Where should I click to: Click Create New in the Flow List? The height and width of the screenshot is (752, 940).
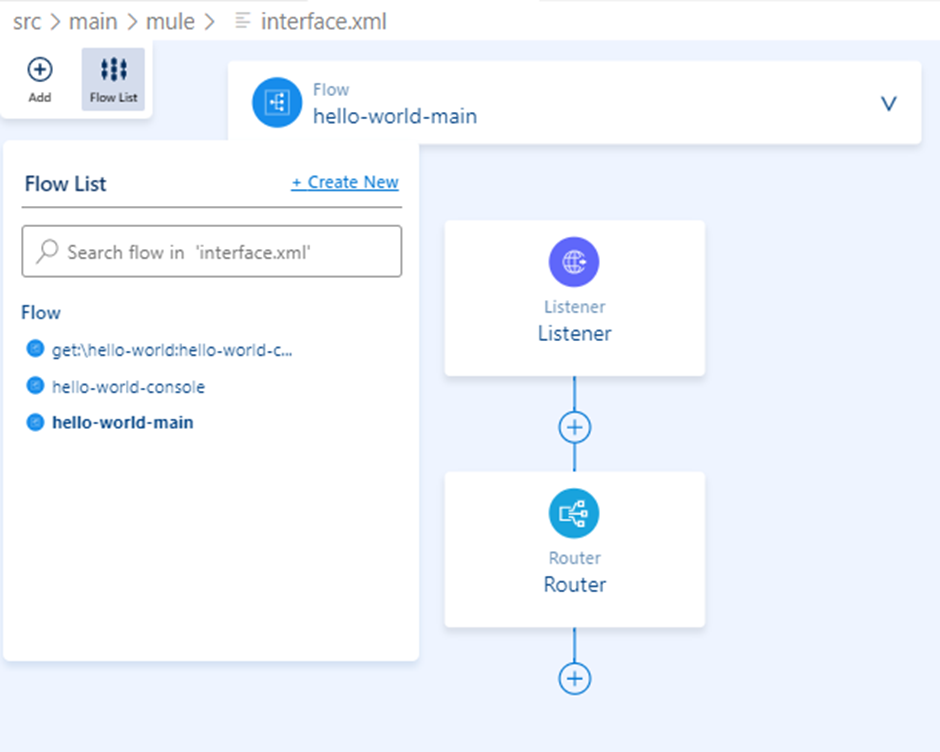pos(344,182)
